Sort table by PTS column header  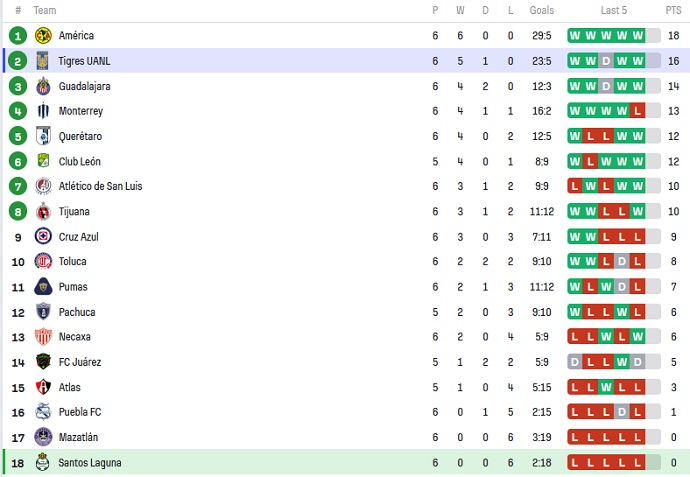pyautogui.click(x=673, y=10)
